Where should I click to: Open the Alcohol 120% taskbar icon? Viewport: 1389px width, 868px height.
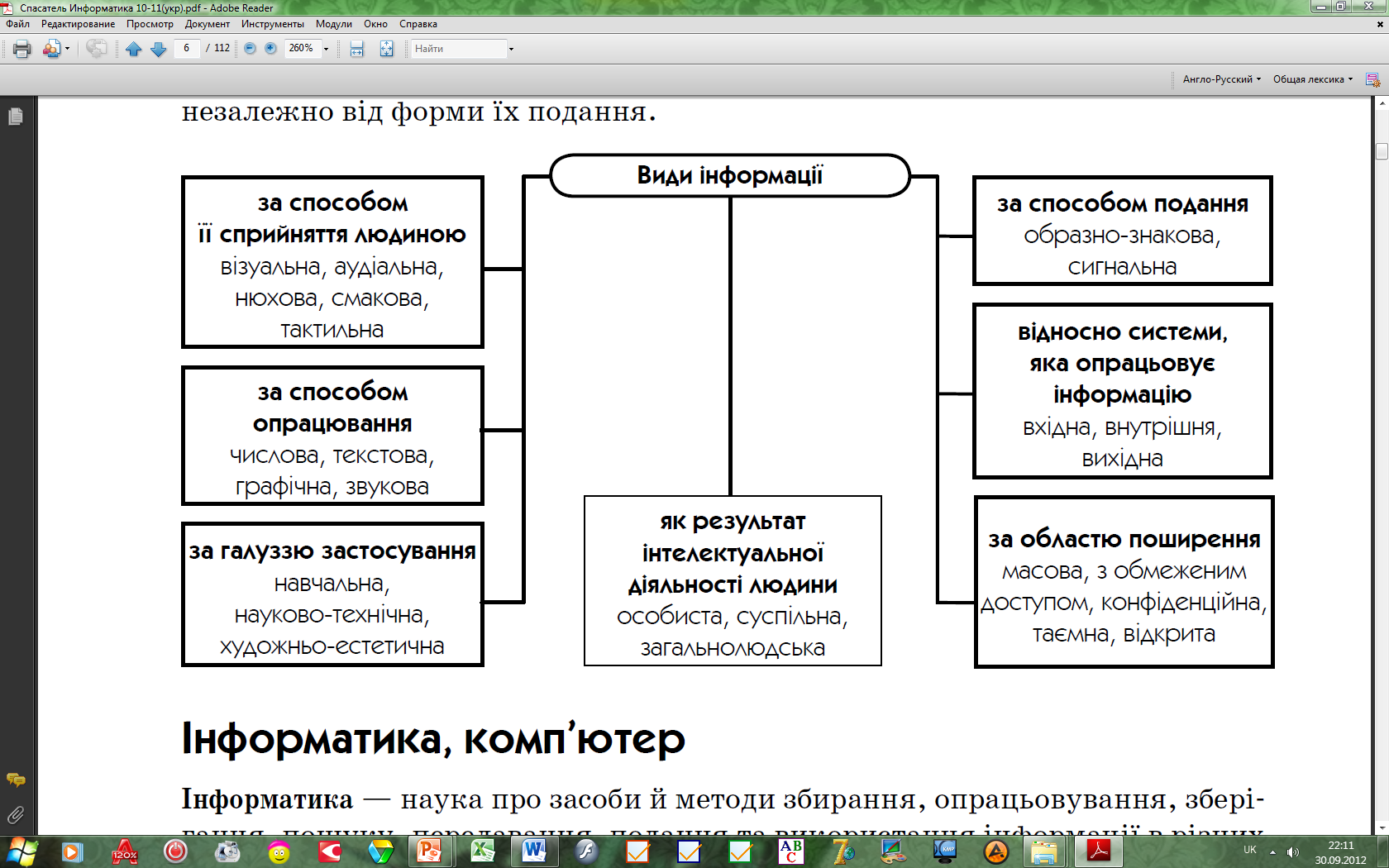coord(125,851)
